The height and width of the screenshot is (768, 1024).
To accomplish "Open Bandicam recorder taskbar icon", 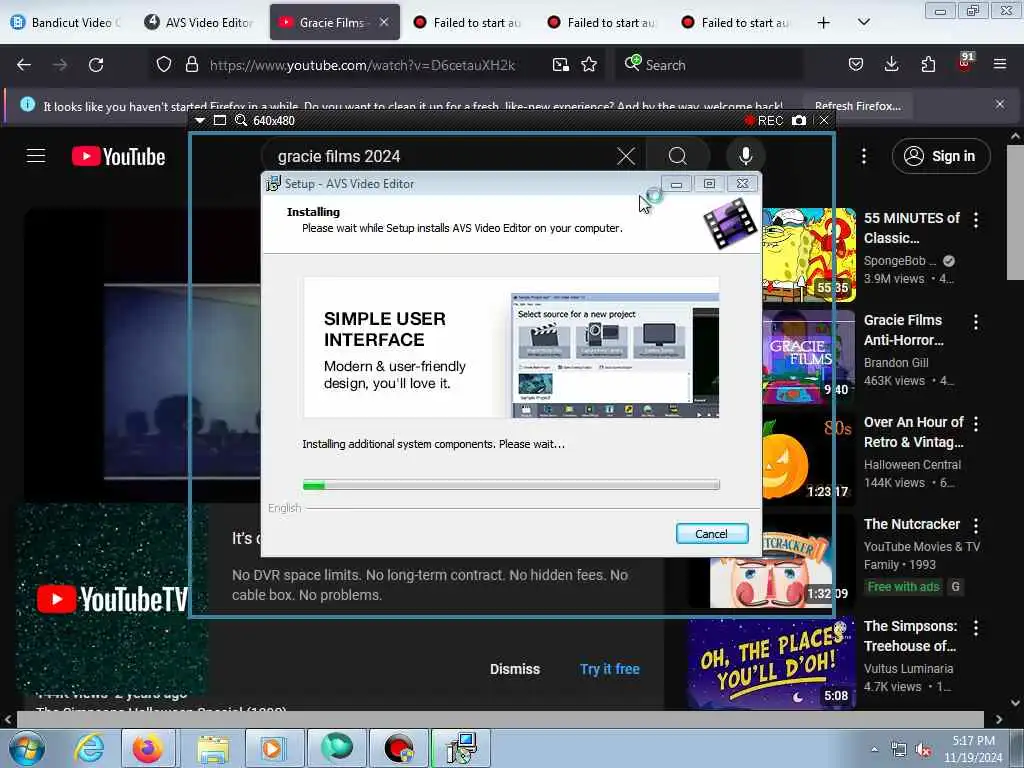I will coord(398,748).
